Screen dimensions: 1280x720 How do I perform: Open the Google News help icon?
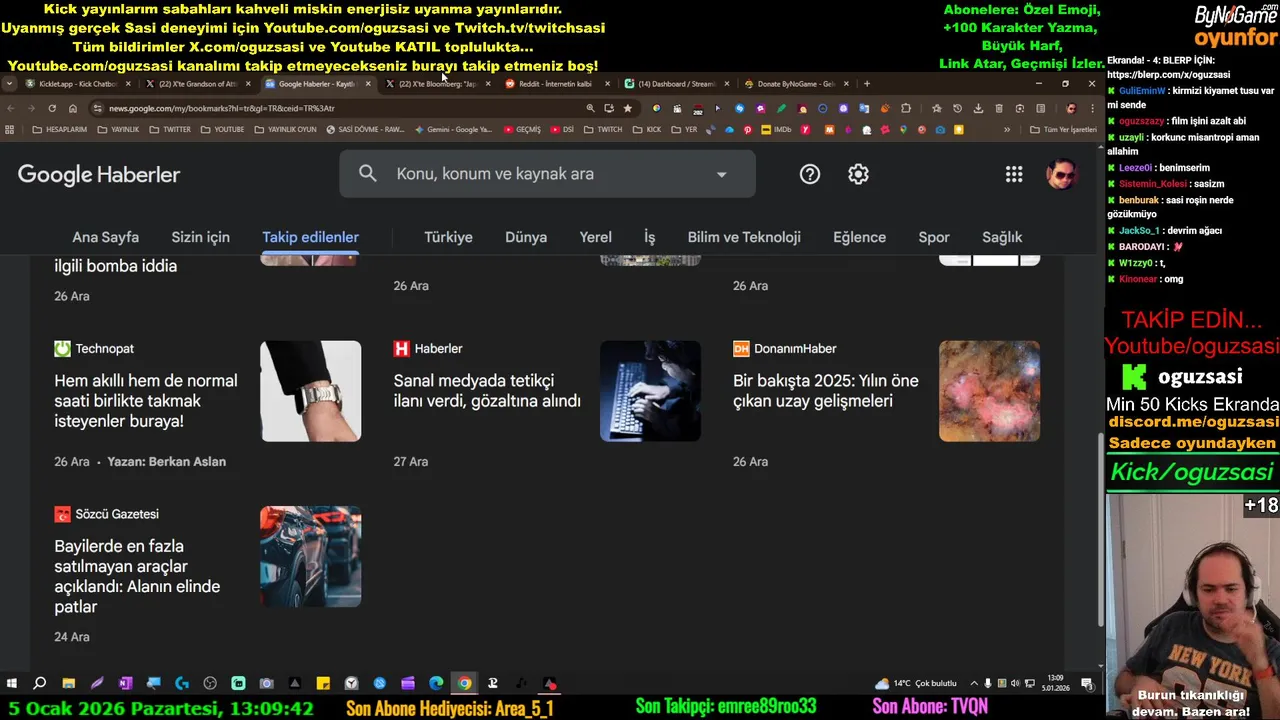[810, 174]
